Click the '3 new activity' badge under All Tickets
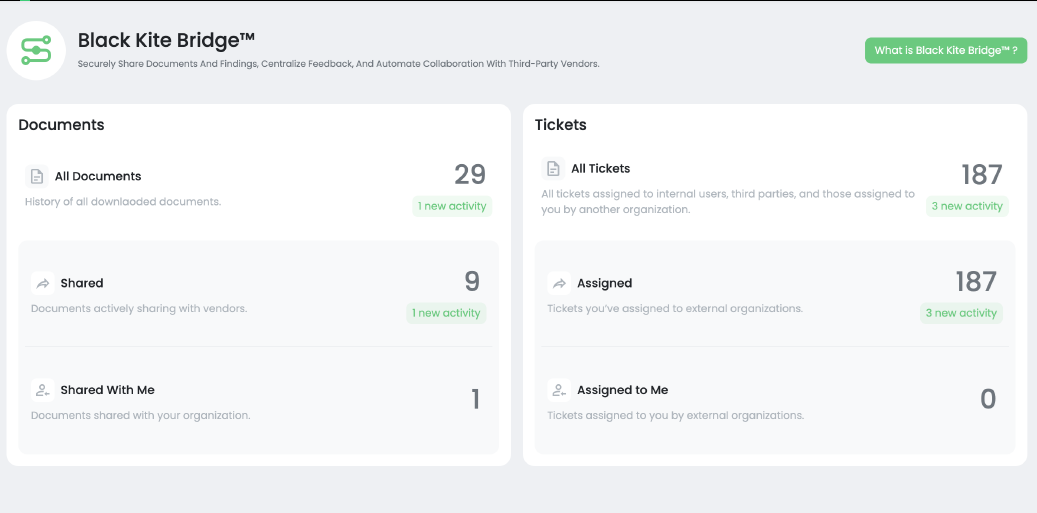 tap(966, 207)
